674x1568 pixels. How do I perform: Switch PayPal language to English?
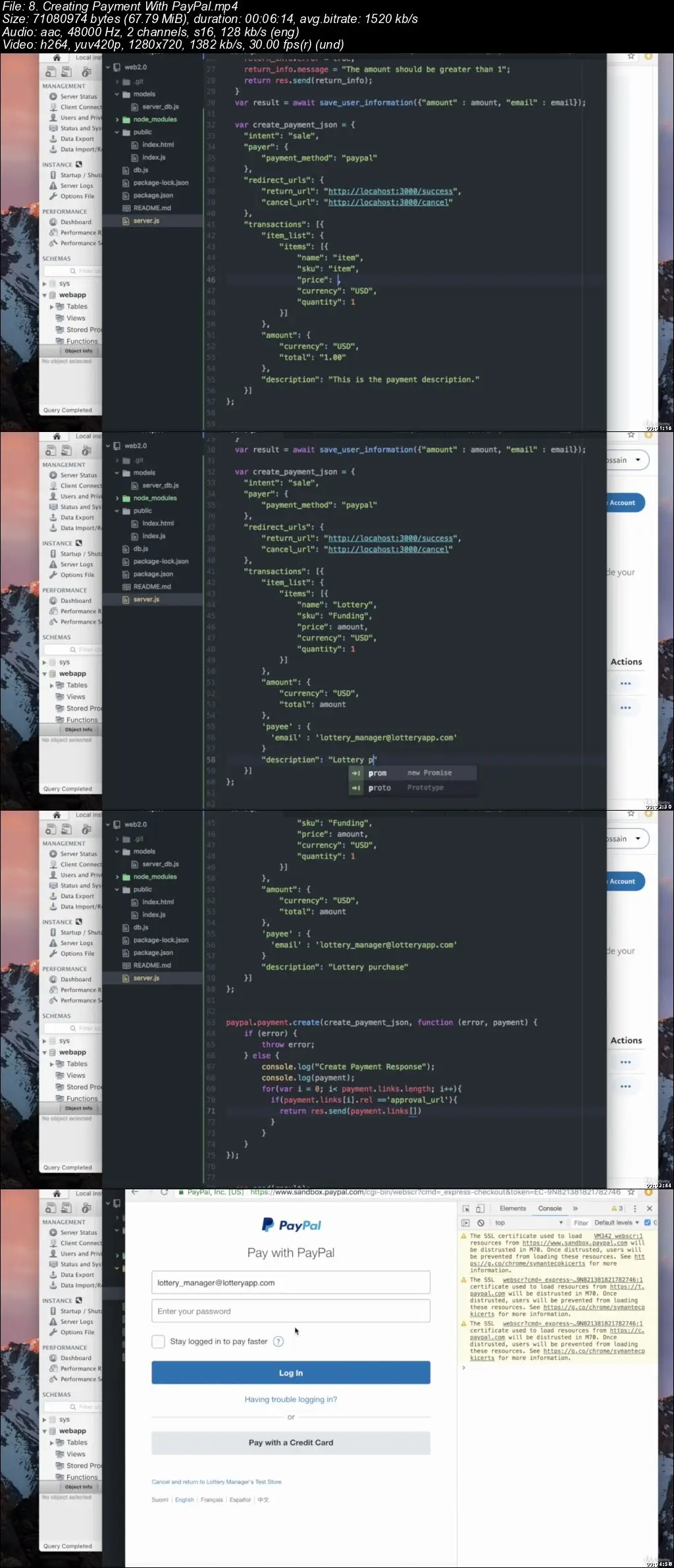184,1500
